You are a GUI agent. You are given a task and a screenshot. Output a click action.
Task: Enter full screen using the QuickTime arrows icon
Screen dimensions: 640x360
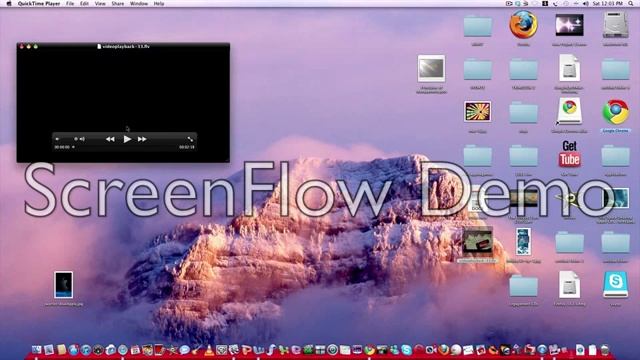pos(191,139)
